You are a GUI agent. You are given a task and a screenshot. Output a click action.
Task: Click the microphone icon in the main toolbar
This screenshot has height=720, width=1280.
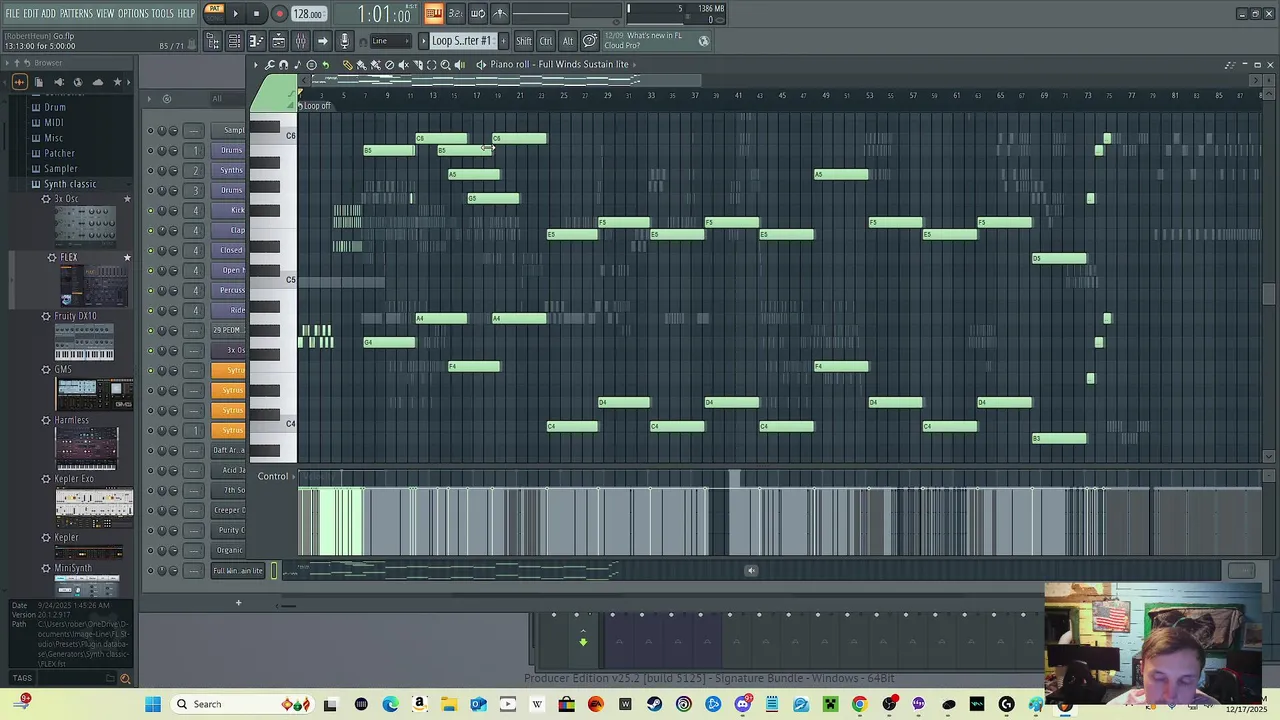(x=344, y=41)
